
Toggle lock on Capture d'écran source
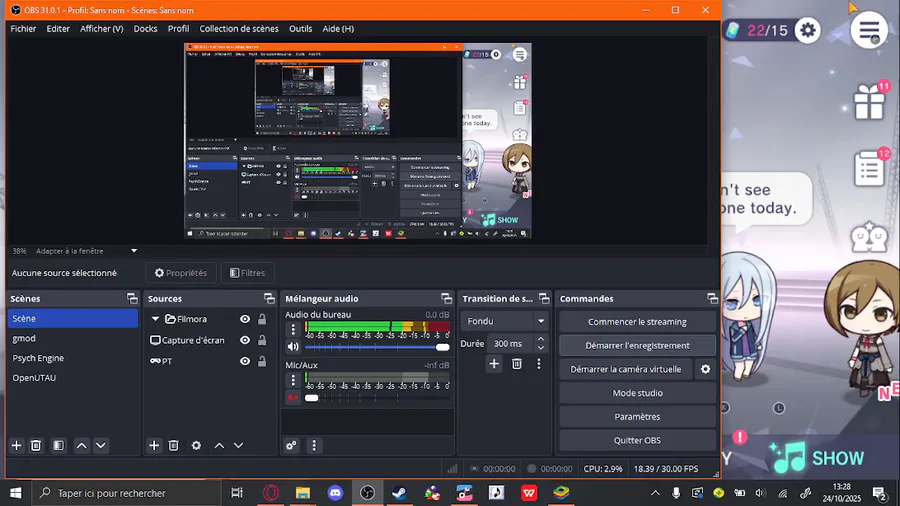(x=262, y=340)
